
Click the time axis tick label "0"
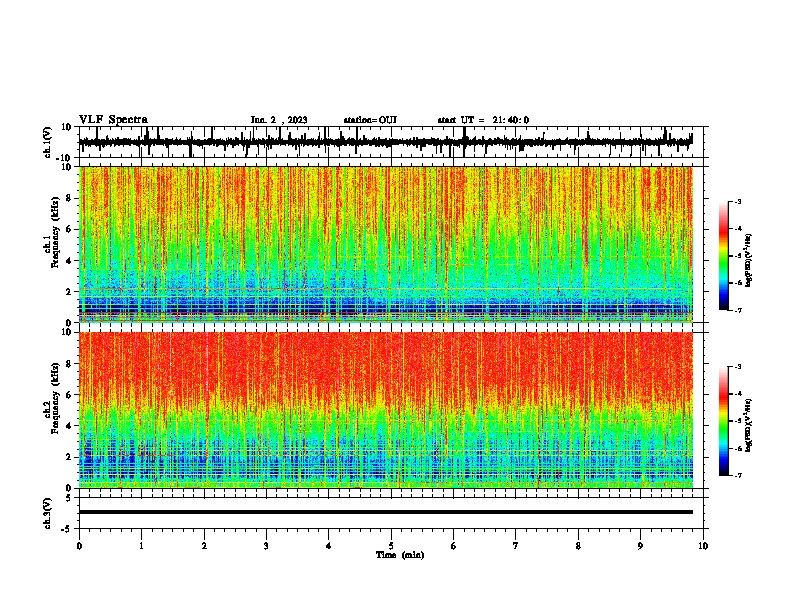coord(79,546)
